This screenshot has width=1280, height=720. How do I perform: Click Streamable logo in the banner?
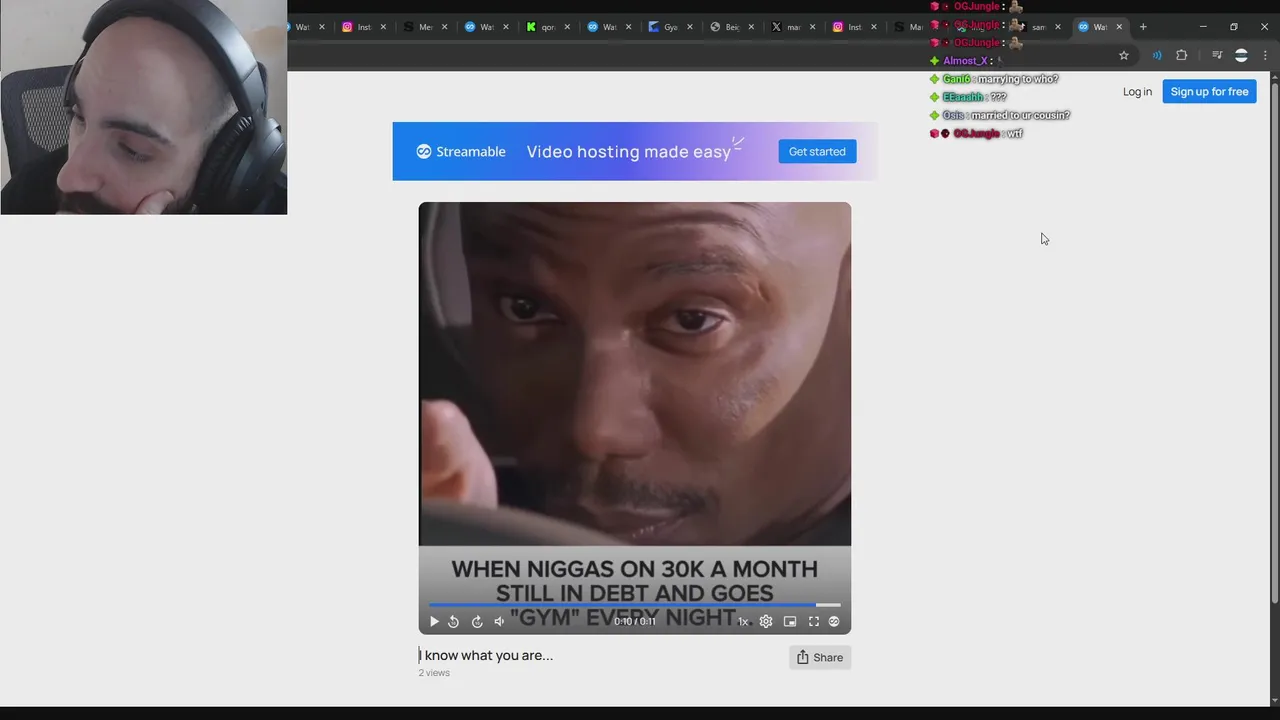(461, 151)
